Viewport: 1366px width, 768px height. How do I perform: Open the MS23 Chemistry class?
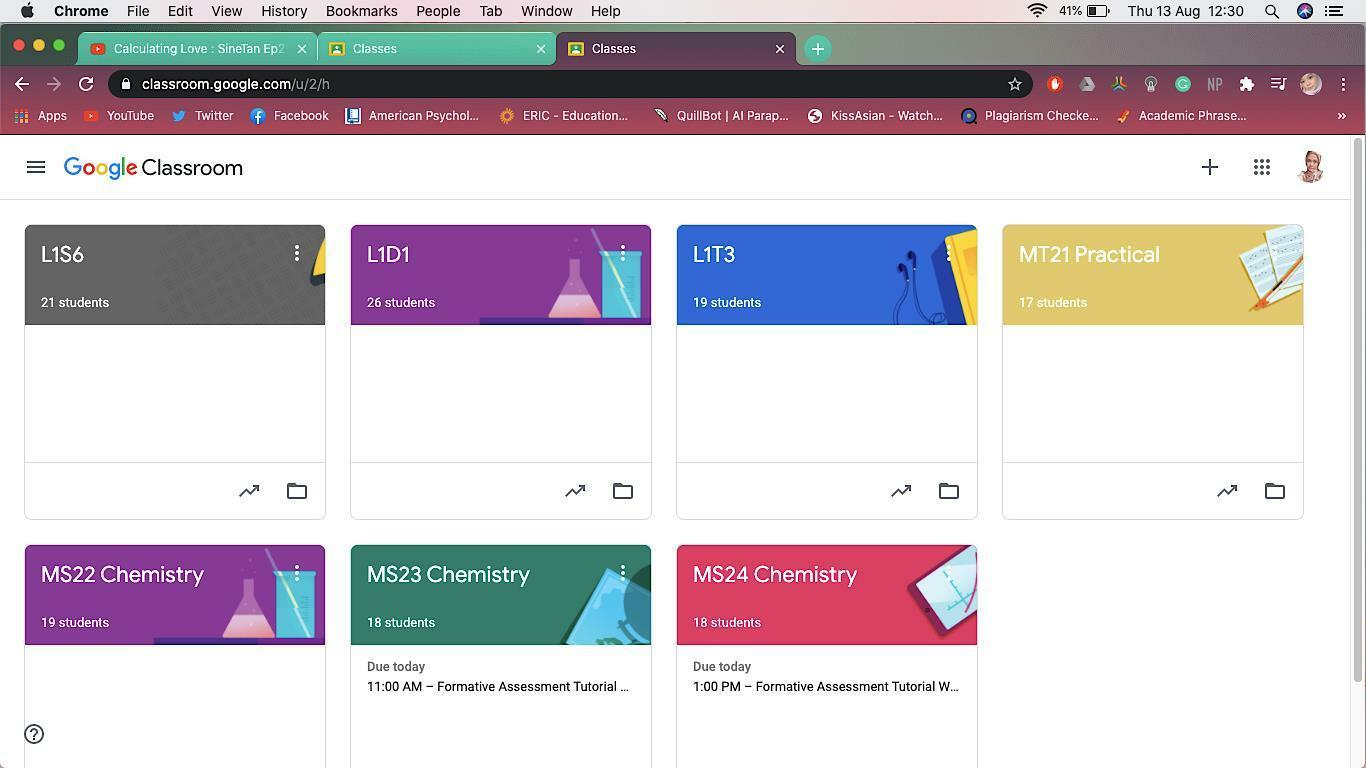pos(448,574)
